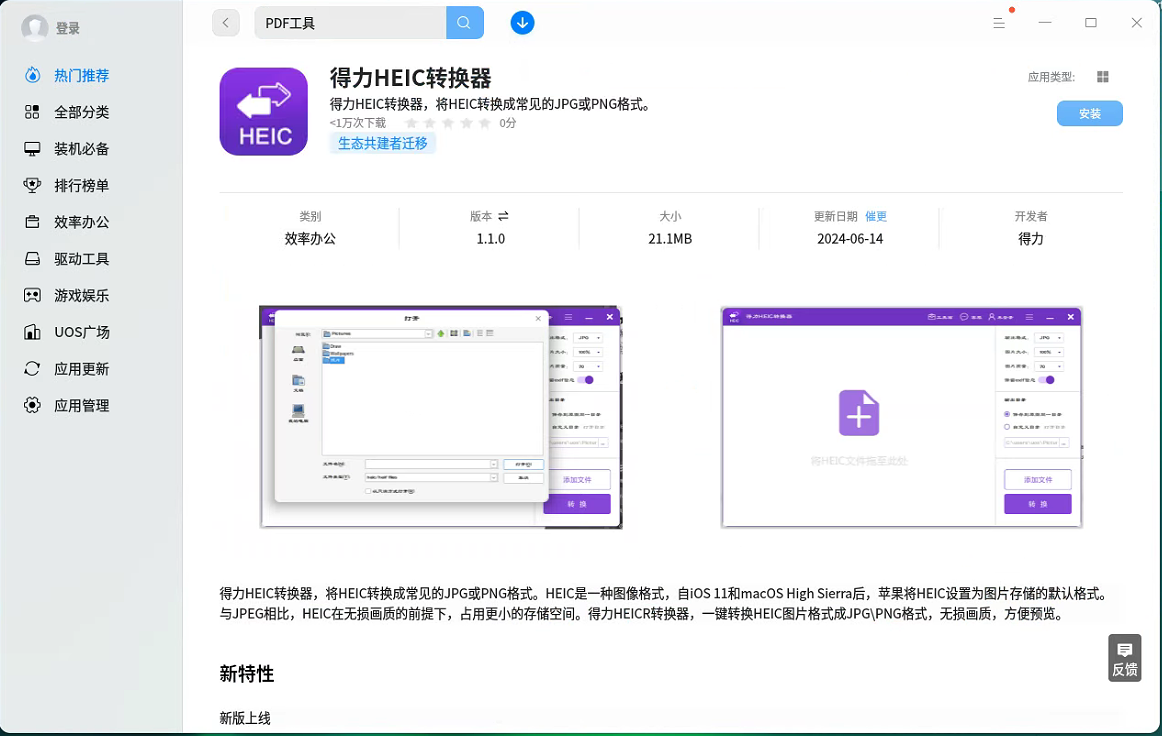Click the developer name 得力
Screen dimensions: 1162x736
pyautogui.click(x=1030, y=239)
